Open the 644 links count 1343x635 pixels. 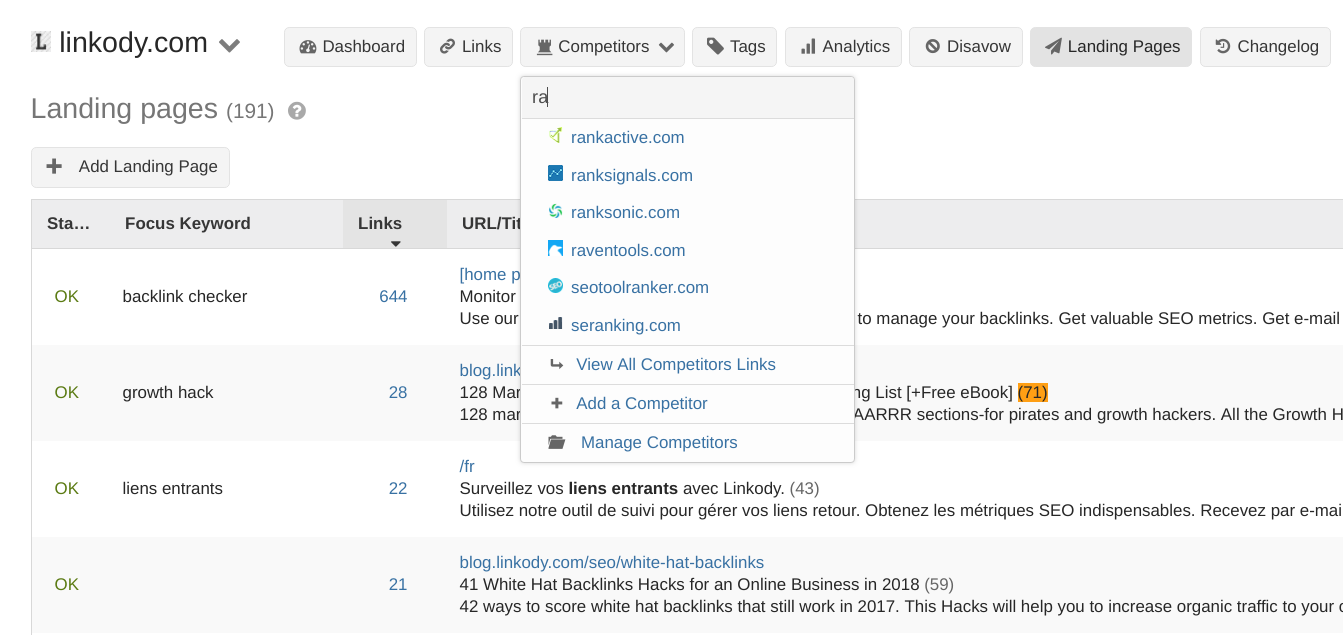click(x=393, y=297)
